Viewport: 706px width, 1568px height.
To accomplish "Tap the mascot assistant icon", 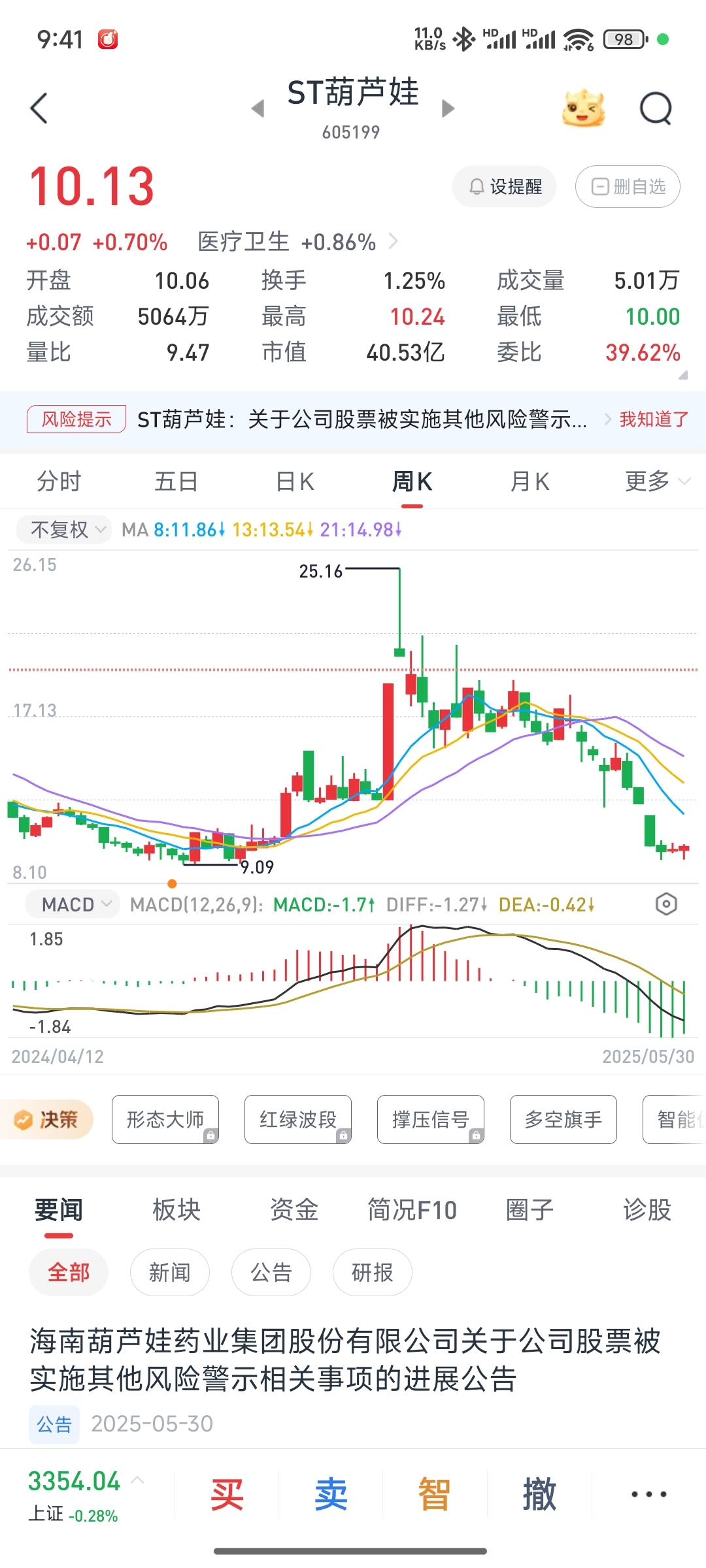I will point(583,108).
